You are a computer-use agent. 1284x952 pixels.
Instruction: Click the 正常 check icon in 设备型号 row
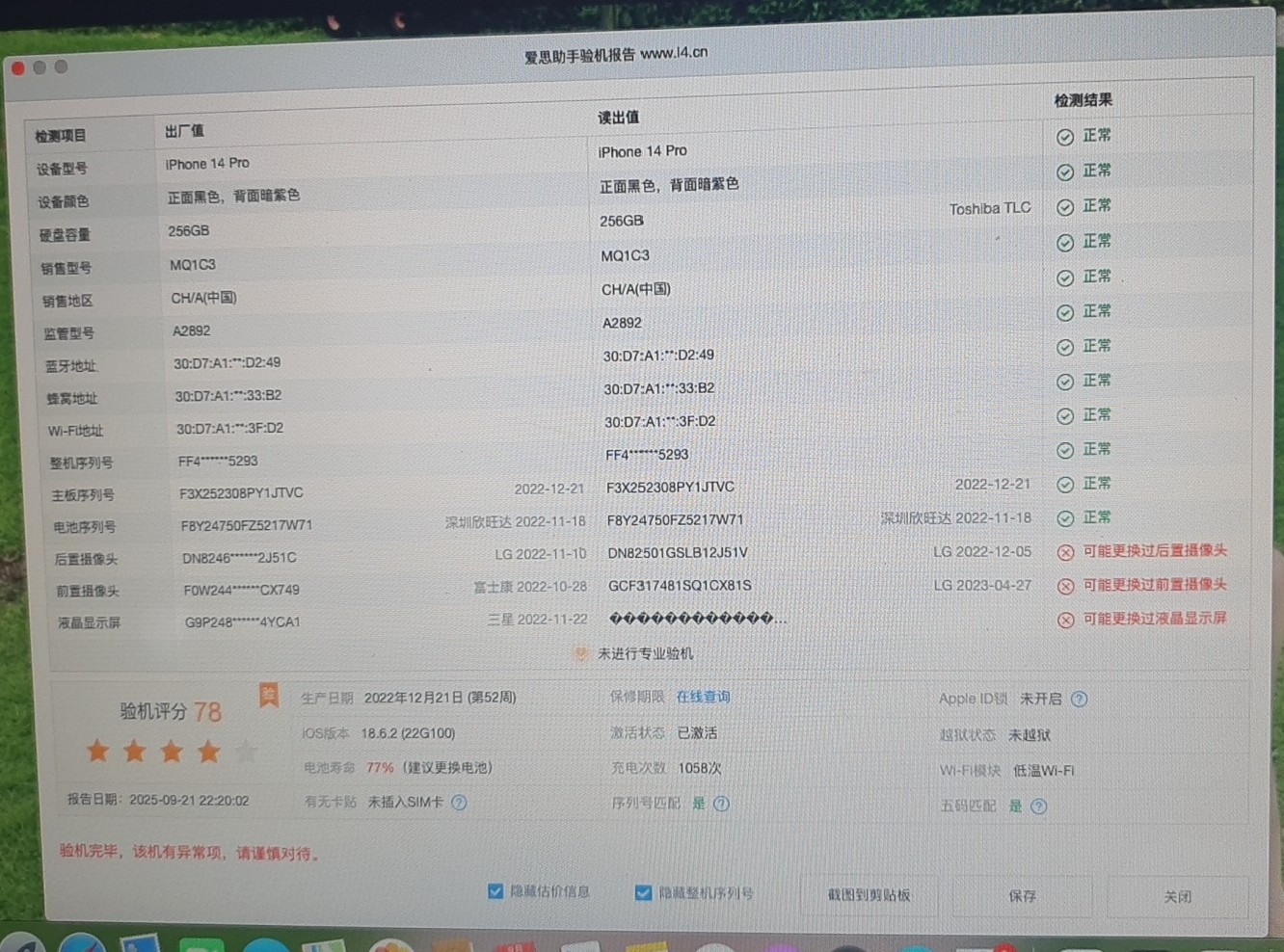tap(1065, 138)
